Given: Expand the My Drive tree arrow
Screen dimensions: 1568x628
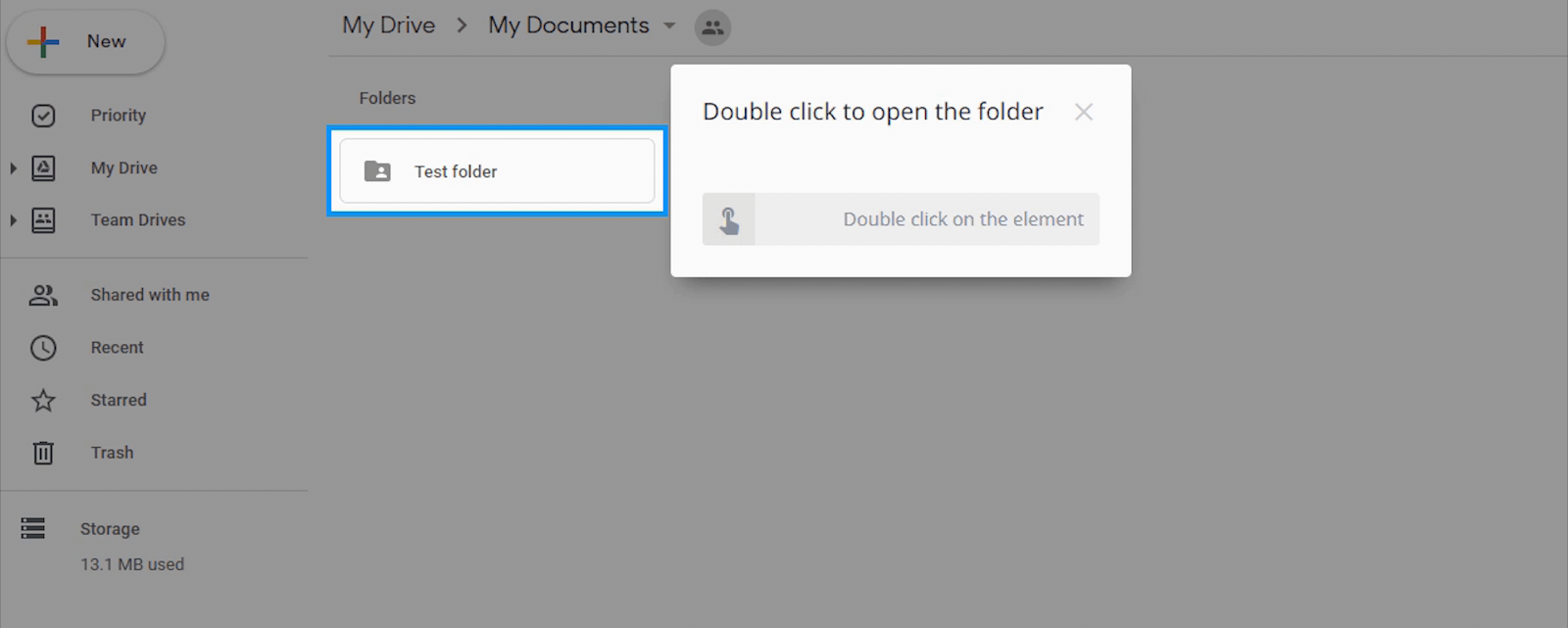Looking at the screenshot, I should (13, 169).
